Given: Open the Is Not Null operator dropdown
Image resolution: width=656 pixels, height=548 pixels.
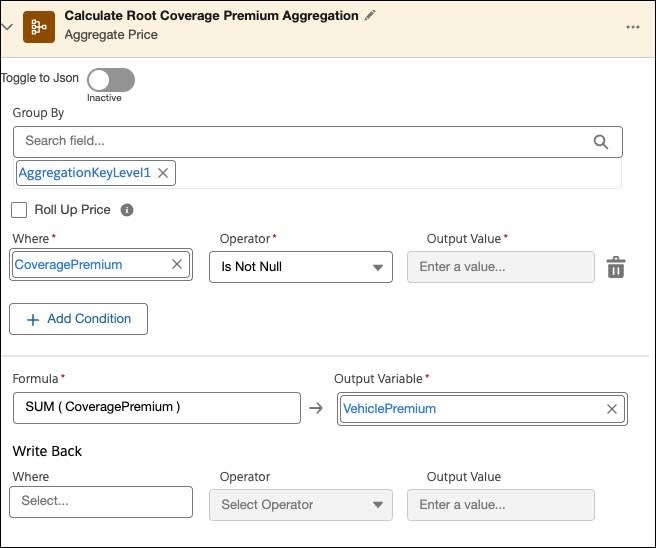Looking at the screenshot, I should point(301,267).
